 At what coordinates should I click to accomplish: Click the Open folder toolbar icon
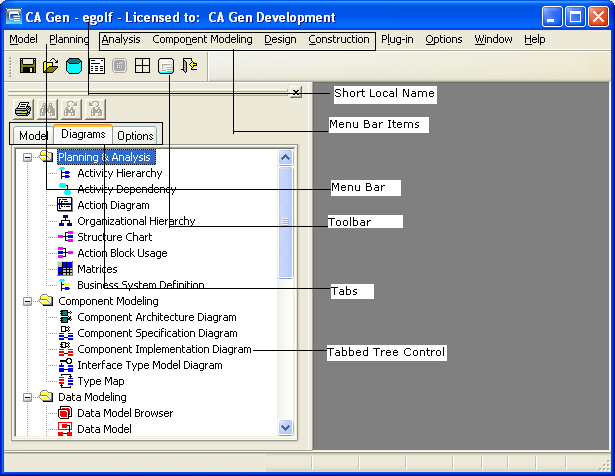(51, 65)
